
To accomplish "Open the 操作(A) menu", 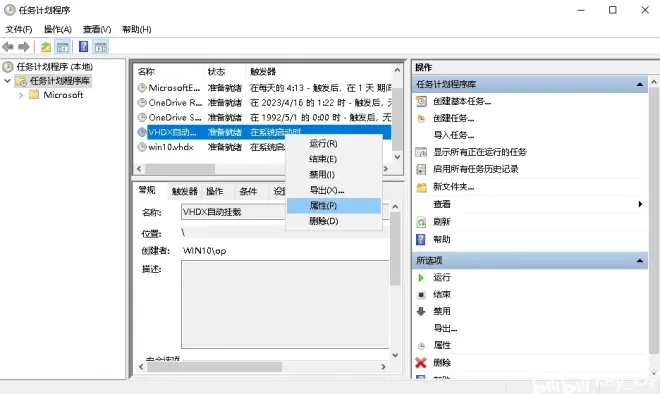I will (x=58, y=29).
